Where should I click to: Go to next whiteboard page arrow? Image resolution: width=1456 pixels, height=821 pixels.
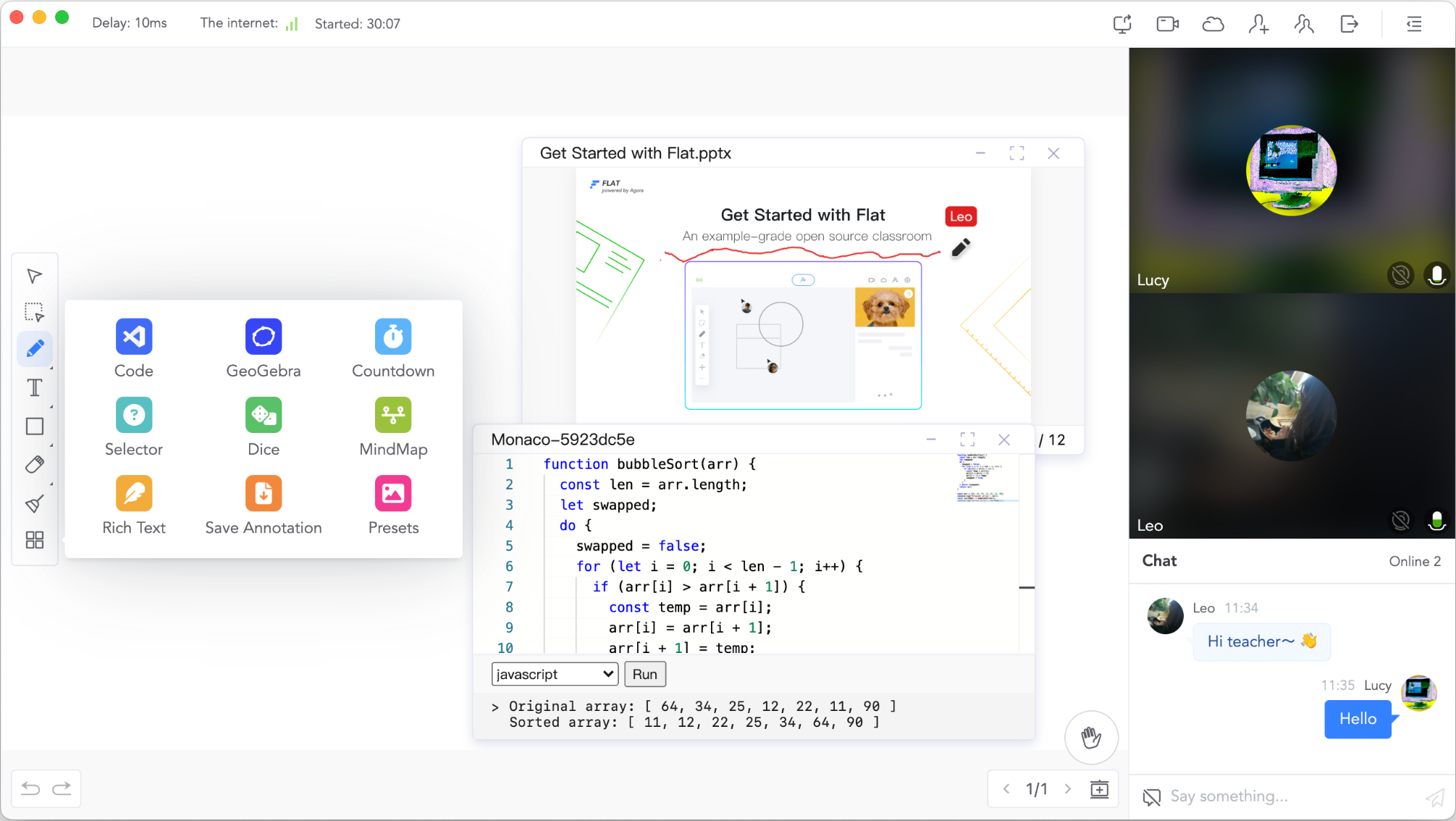coord(1068,789)
